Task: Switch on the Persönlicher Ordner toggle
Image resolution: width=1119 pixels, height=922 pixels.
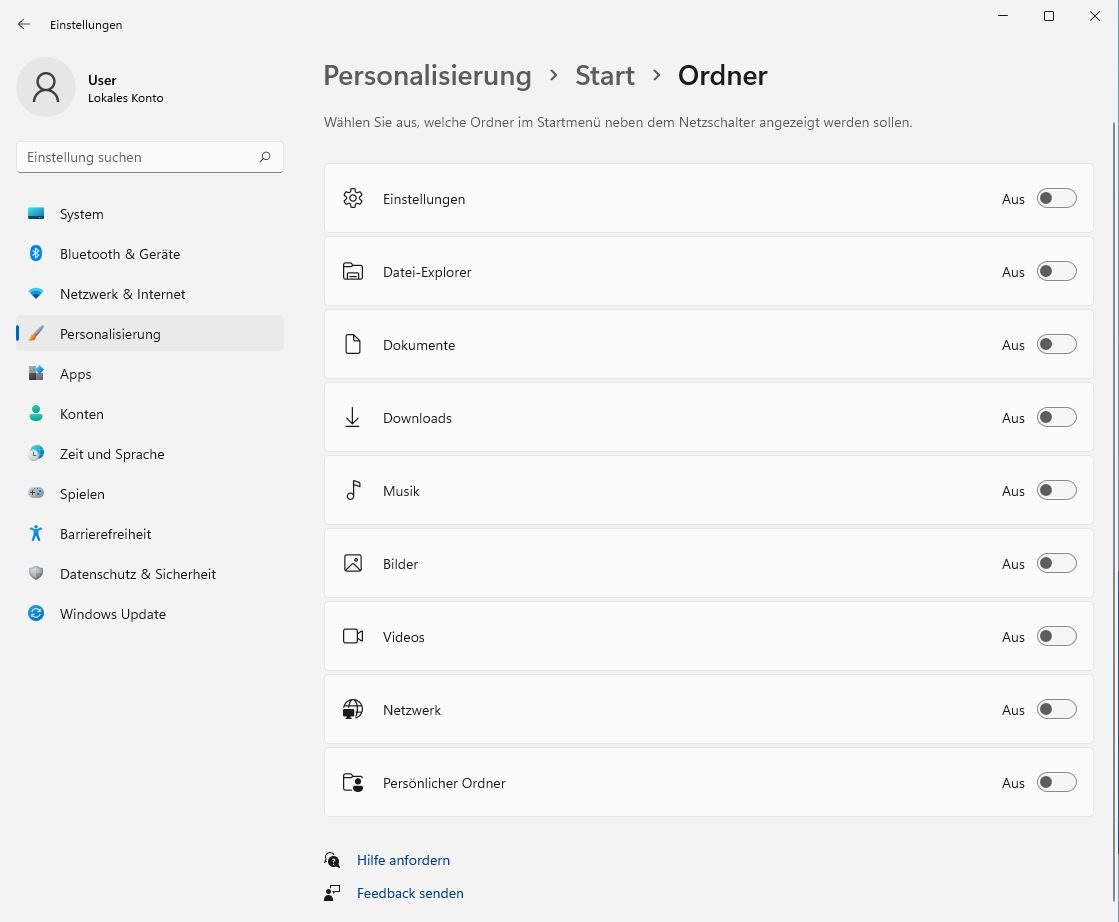Action: click(1056, 782)
